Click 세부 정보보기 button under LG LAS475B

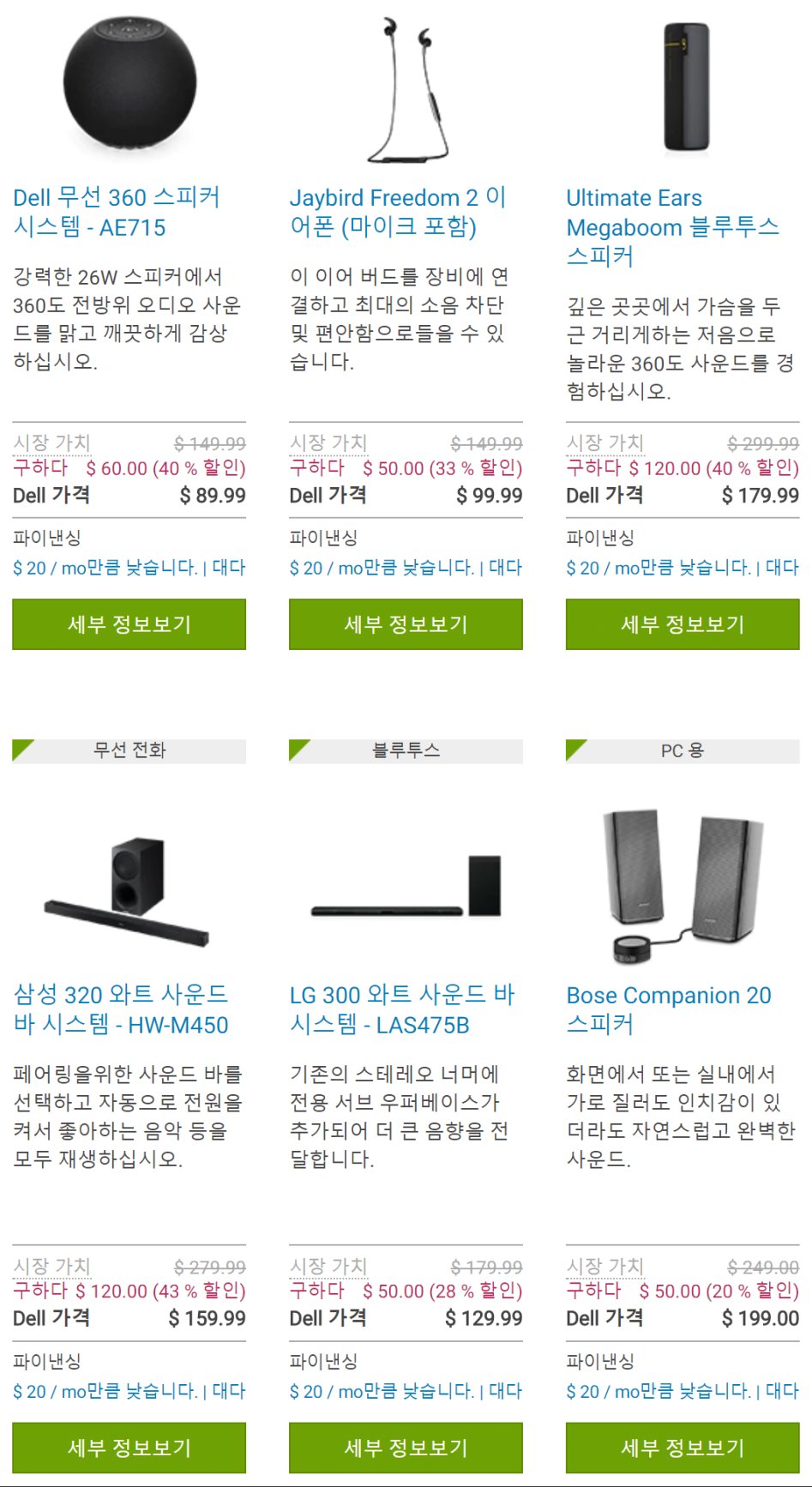(x=406, y=1448)
